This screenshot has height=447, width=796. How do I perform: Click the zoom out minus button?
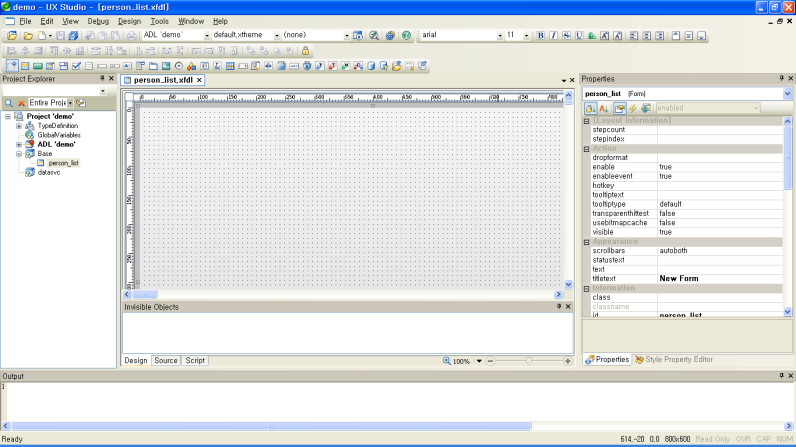click(490, 361)
